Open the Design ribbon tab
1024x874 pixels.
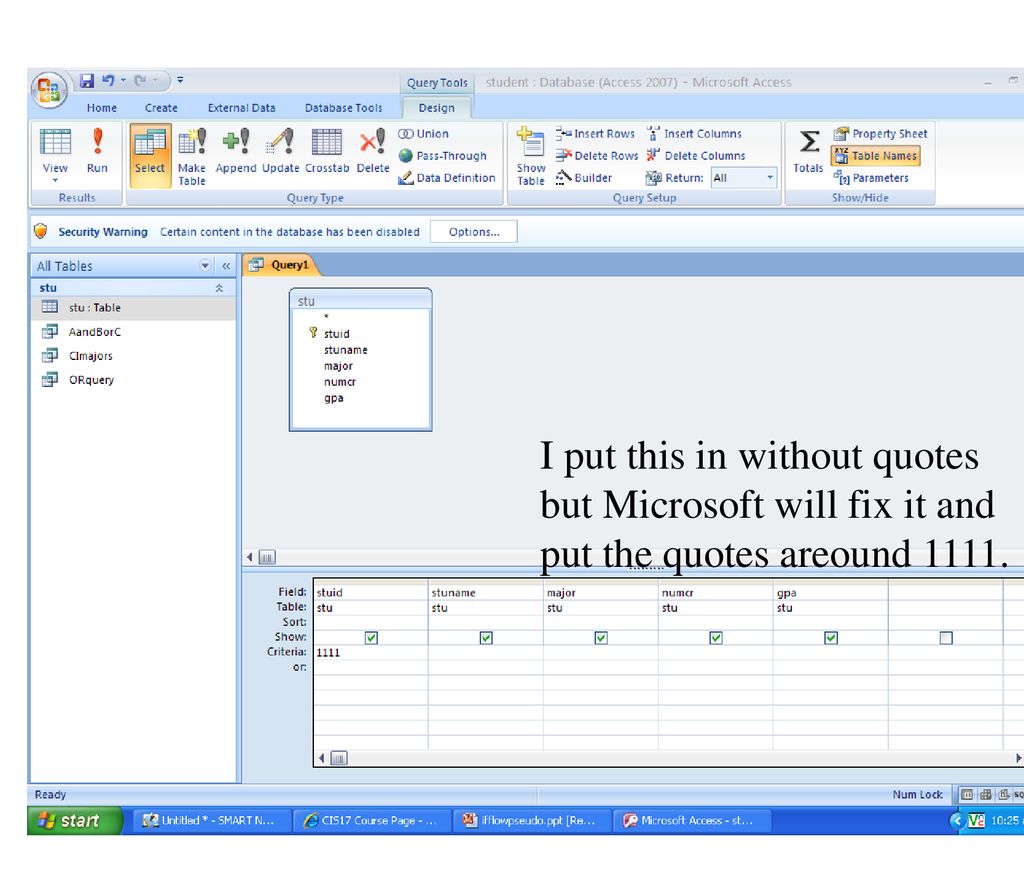click(x=436, y=108)
